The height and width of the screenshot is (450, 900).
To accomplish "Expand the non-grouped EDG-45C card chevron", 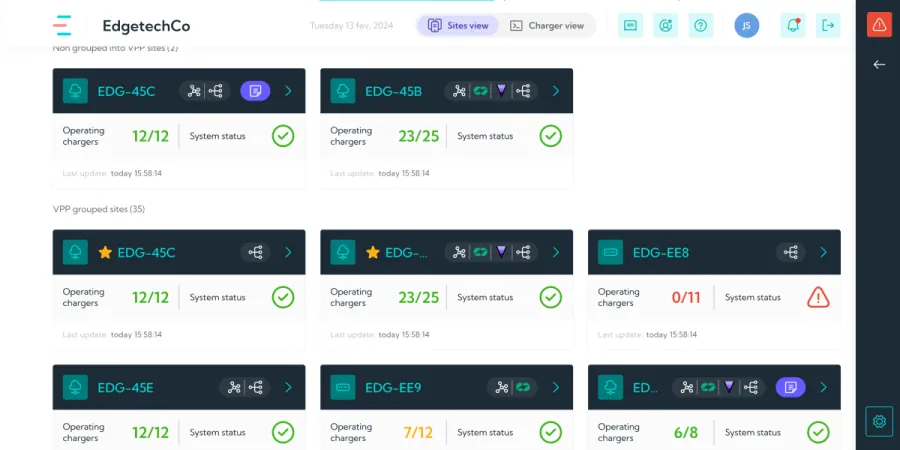I will click(288, 91).
